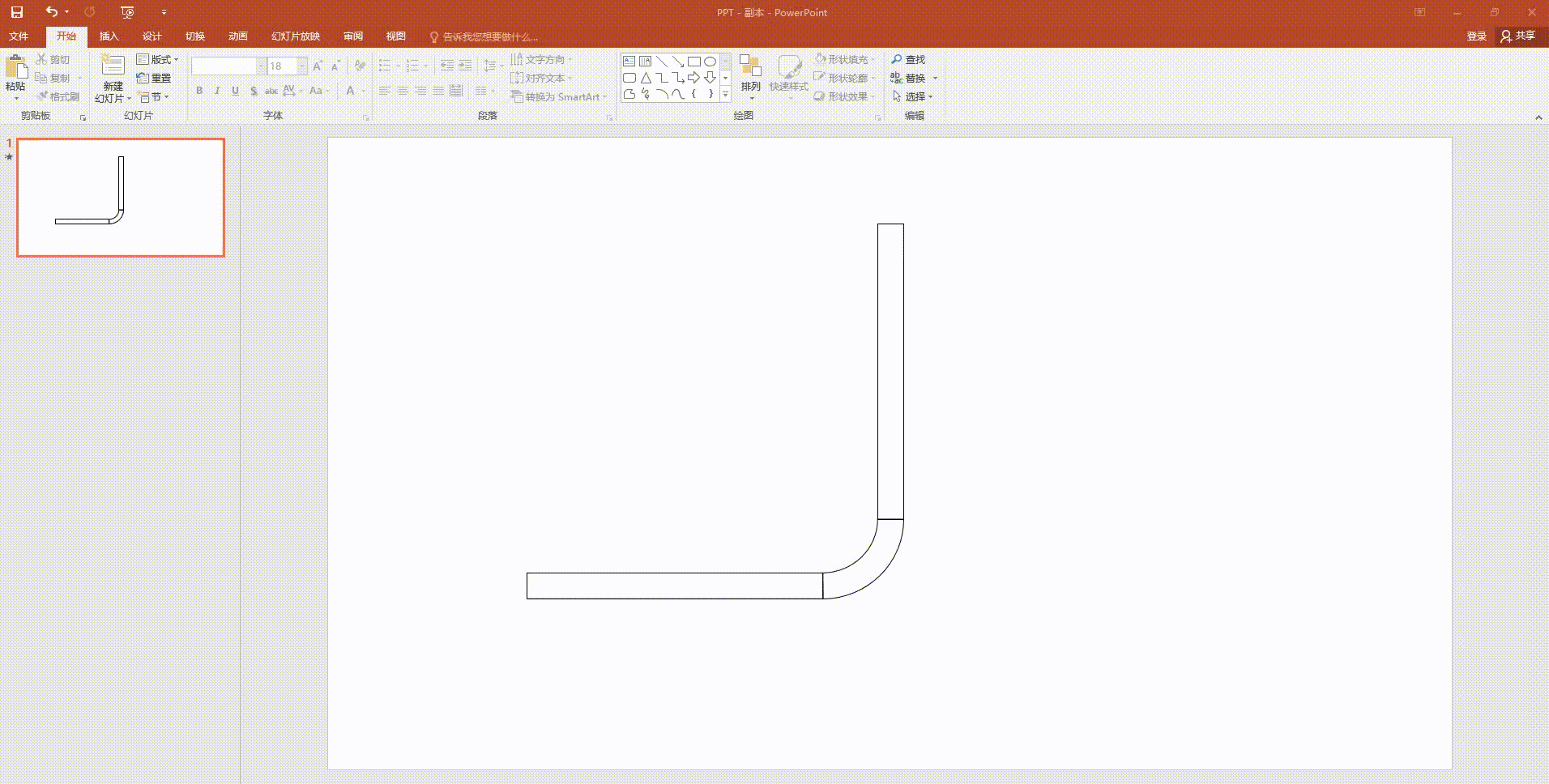The image size is (1549, 784).
Task: Click the 登录 sign-in link
Action: tap(1476, 36)
